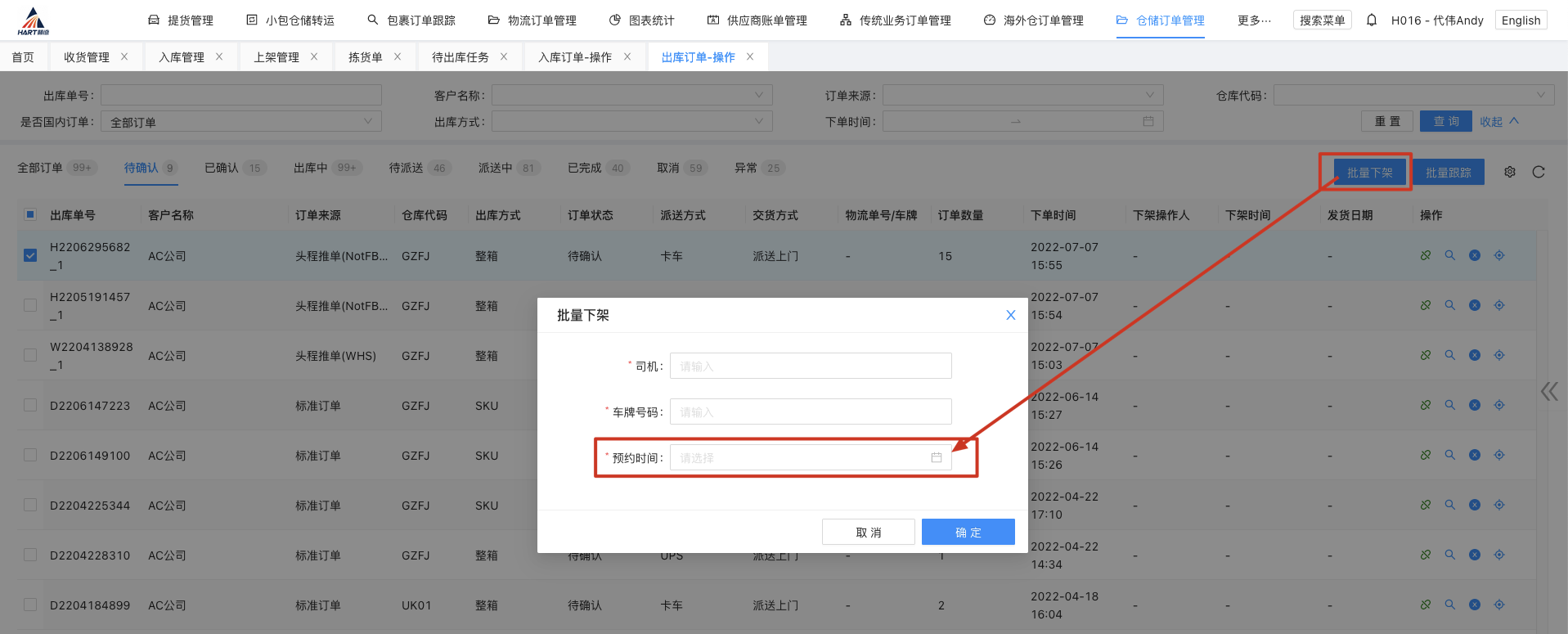Click tracking target icon for order D2204184899
This screenshot has width=1568, height=634.
pos(1499,605)
